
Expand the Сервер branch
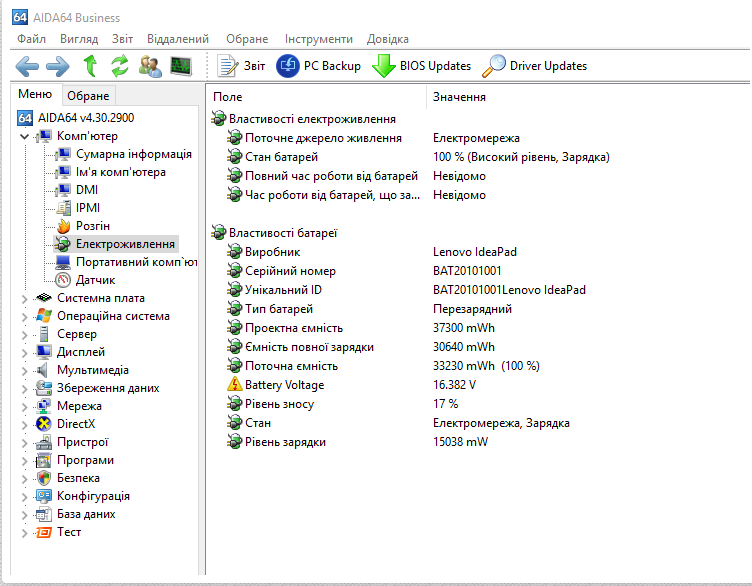(24, 335)
